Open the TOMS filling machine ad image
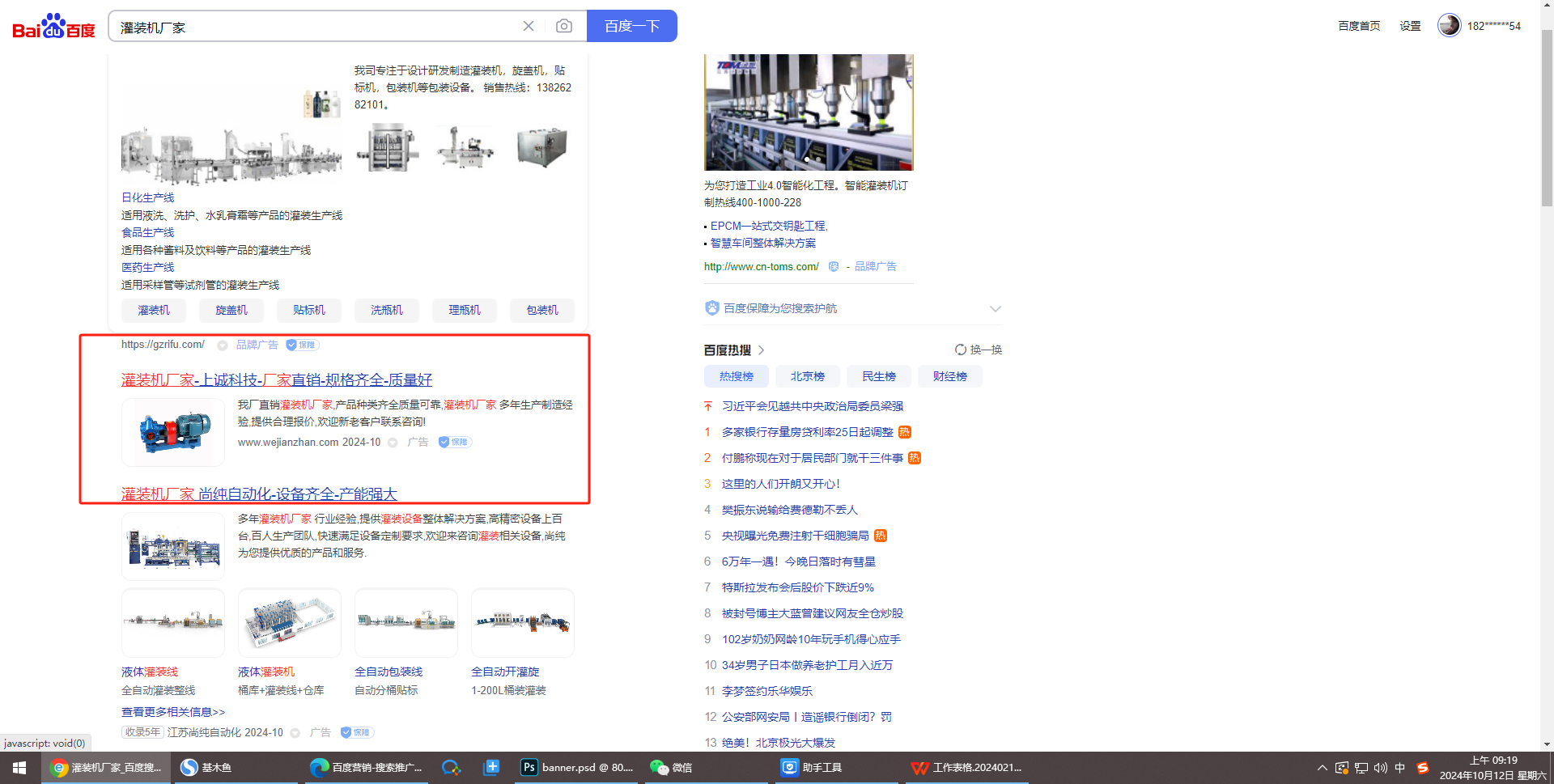1554x784 pixels. [809, 112]
